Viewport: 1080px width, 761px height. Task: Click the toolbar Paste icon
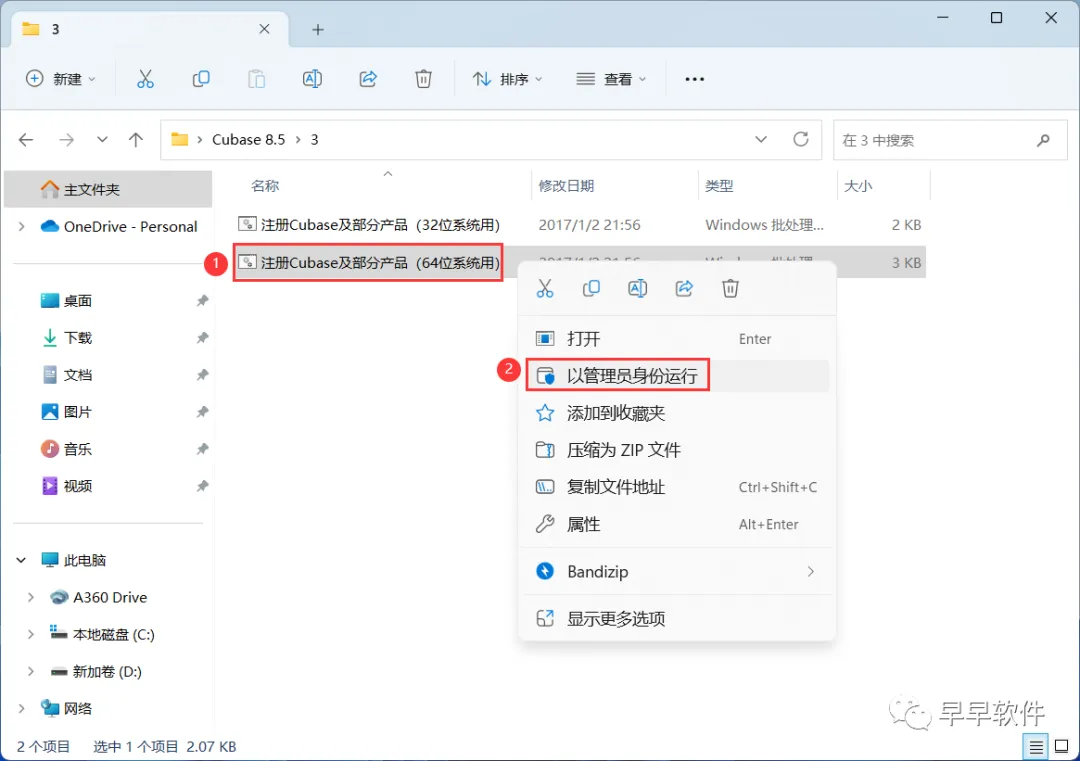click(256, 79)
